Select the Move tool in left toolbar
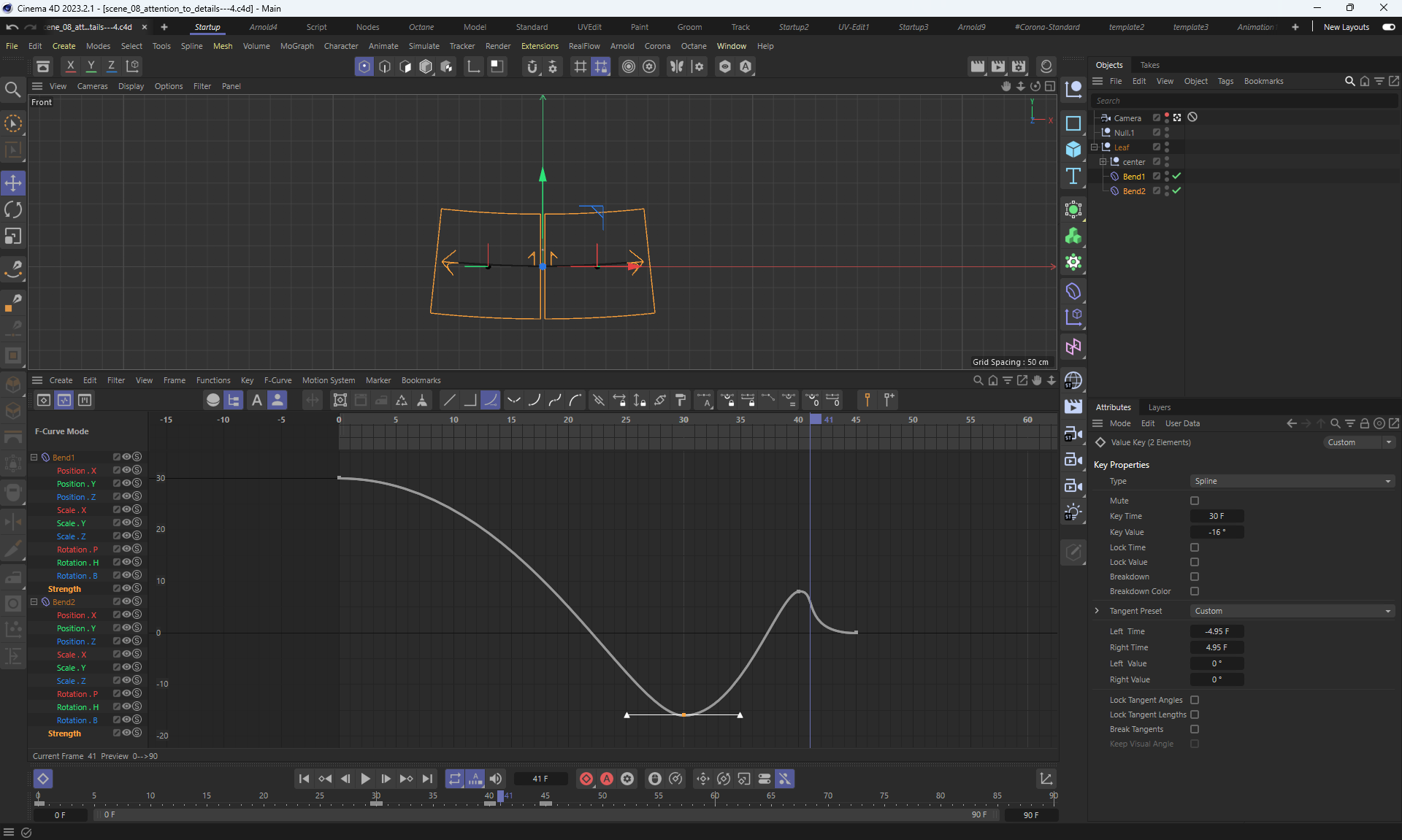 coord(13,183)
